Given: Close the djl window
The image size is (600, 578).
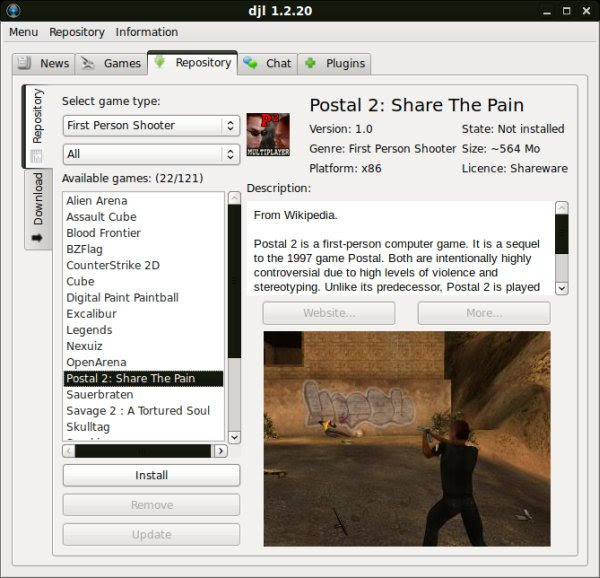Looking at the screenshot, I should [x=586, y=11].
